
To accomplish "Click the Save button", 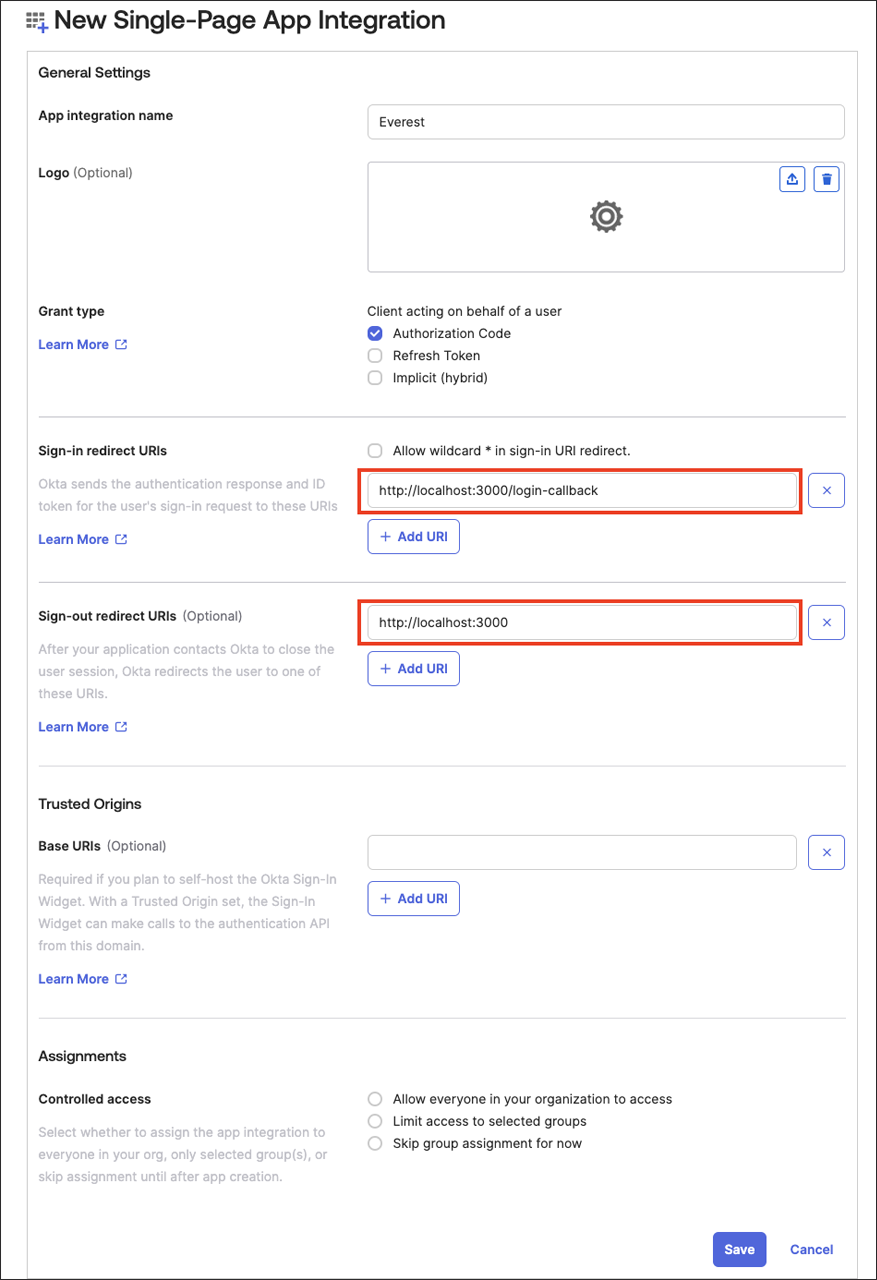I will coord(739,1249).
